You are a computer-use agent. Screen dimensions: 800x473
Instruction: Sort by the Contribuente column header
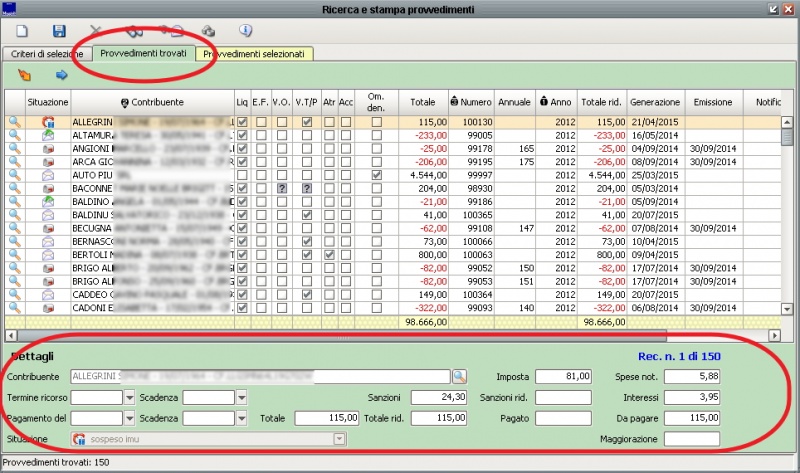tap(152, 102)
